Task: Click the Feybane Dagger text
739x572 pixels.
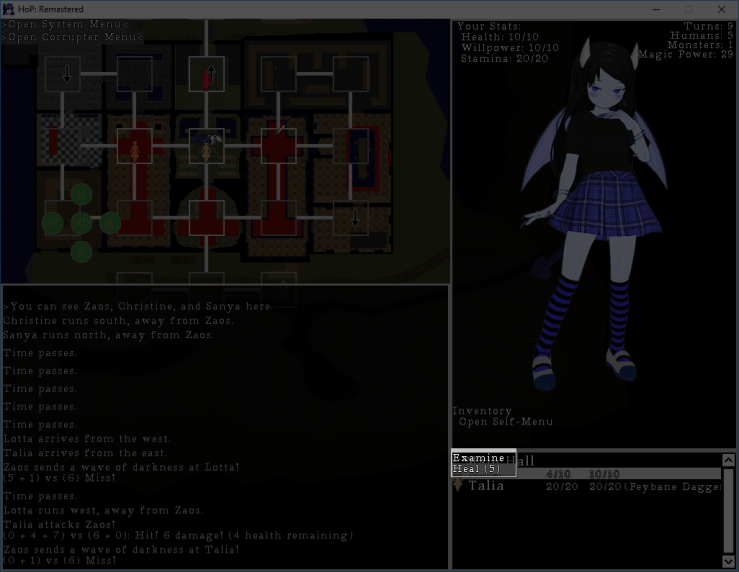Action: tap(673, 487)
